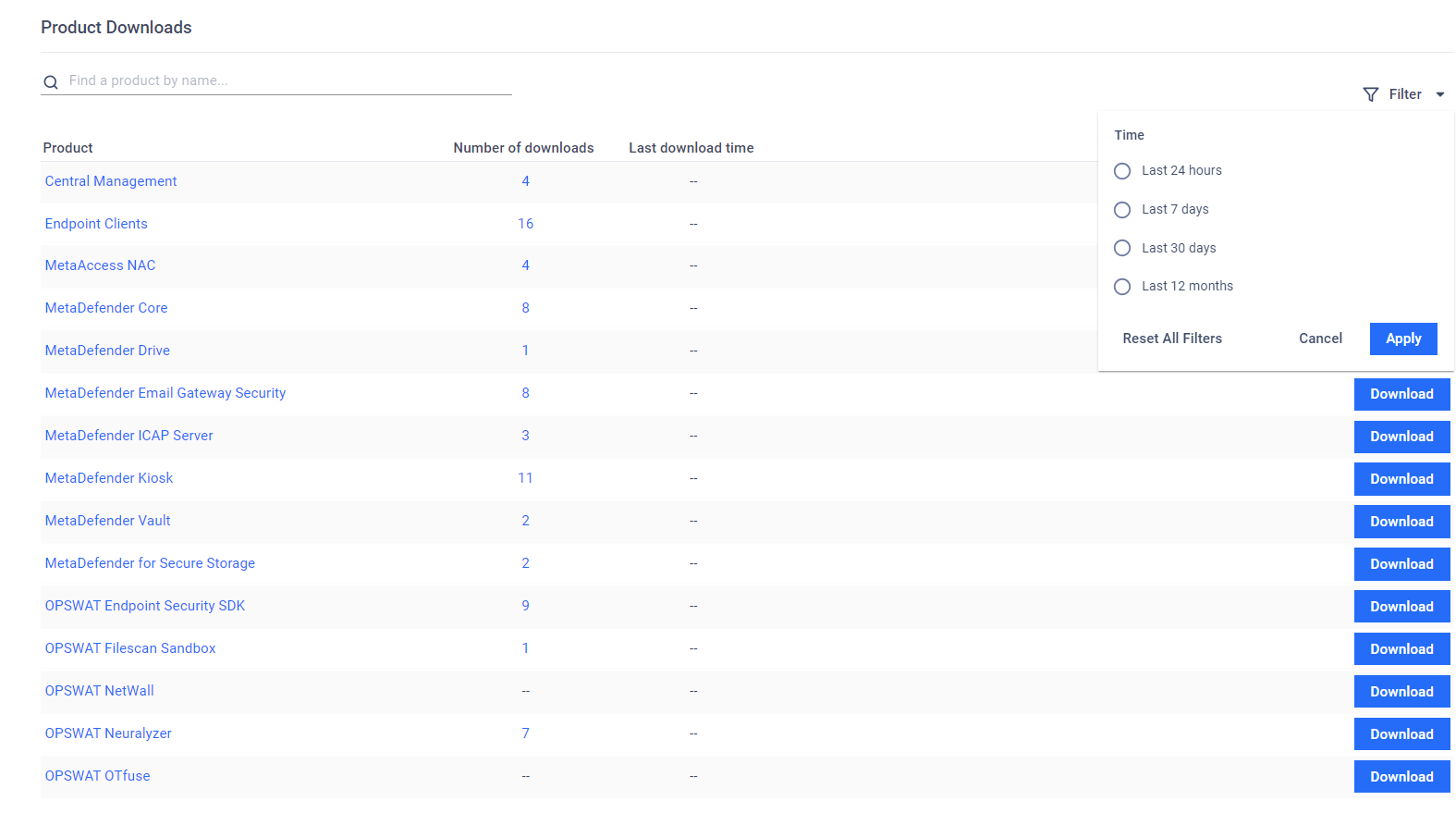
Task: Click the Filter funnel icon
Action: click(1371, 94)
